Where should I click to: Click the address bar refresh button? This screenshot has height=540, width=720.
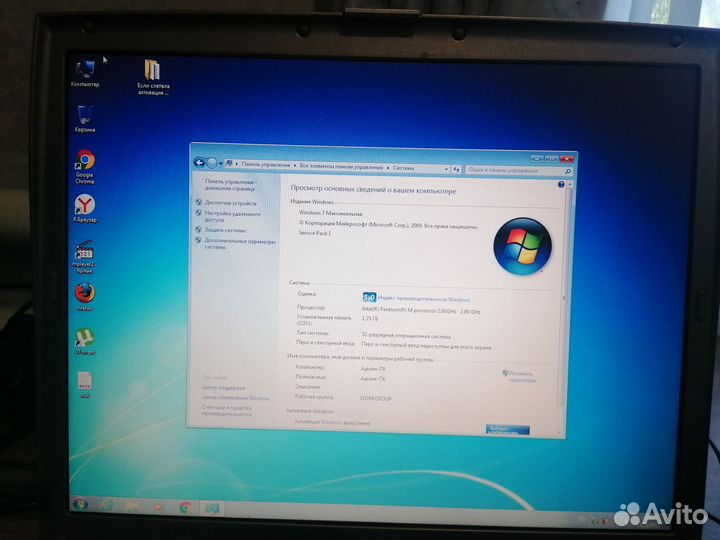tap(456, 170)
